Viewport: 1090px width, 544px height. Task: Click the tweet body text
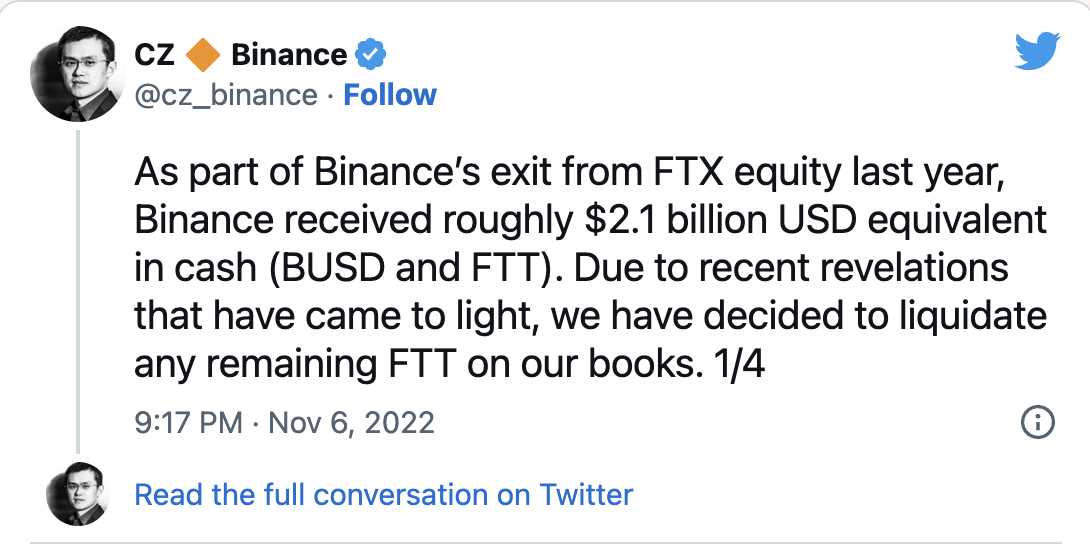pos(590,270)
